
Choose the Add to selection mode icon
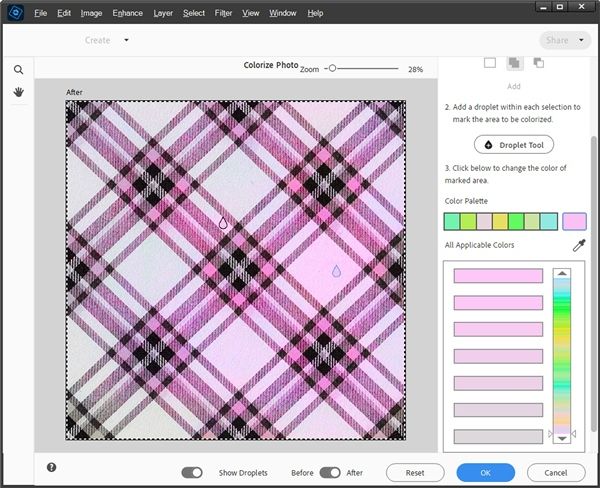(514, 63)
